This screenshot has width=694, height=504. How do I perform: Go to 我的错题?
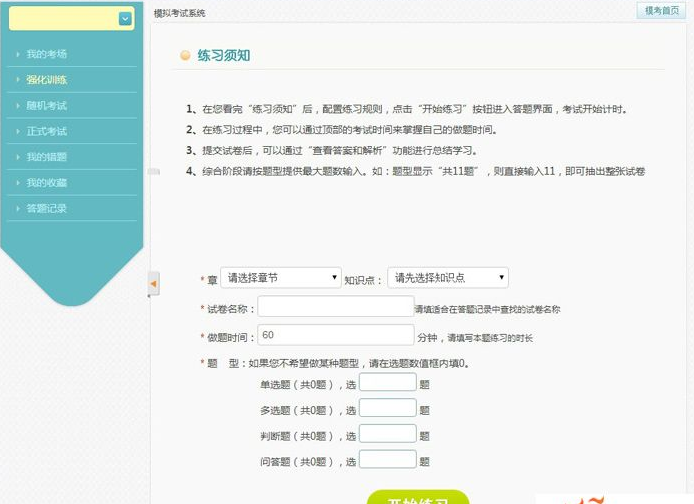coord(46,157)
